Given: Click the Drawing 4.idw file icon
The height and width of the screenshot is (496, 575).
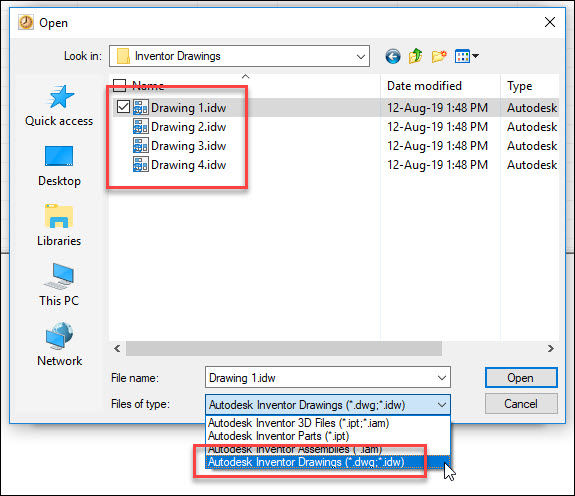Looking at the screenshot, I should coord(140,165).
